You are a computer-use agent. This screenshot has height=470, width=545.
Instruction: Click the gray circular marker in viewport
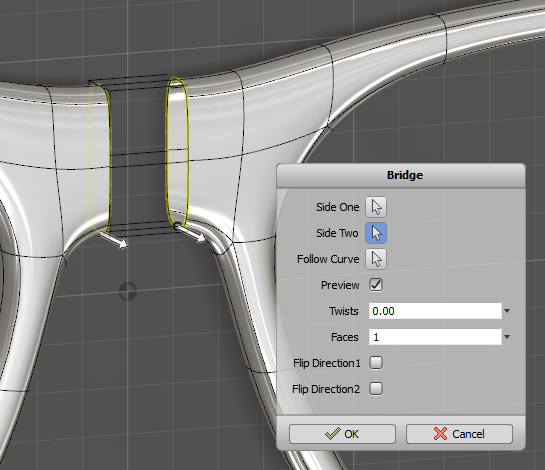pos(128,291)
